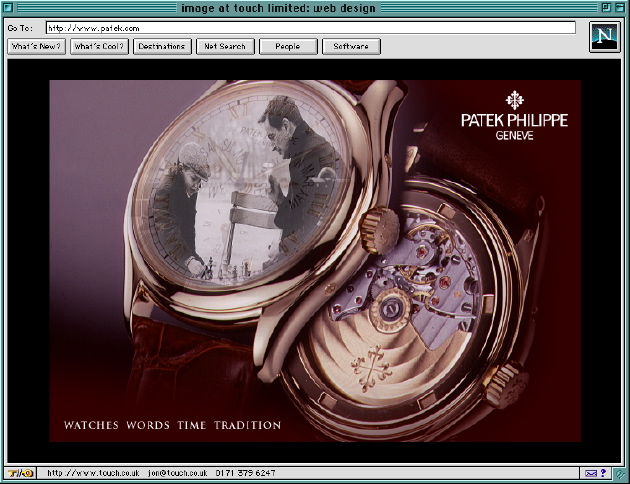Click the TIME text in the image
The height and width of the screenshot is (484, 630).
coord(192,425)
